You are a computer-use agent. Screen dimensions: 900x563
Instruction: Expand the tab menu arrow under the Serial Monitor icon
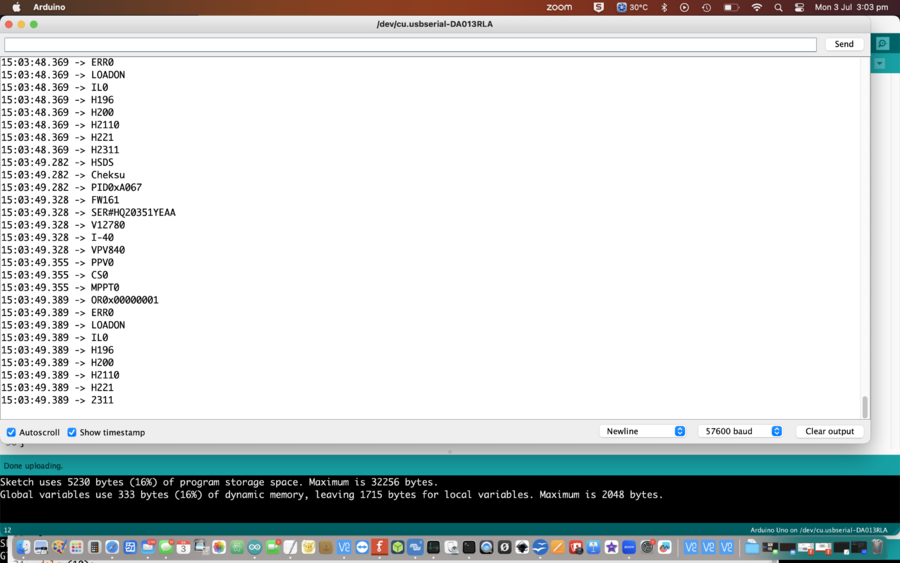[x=879, y=64]
